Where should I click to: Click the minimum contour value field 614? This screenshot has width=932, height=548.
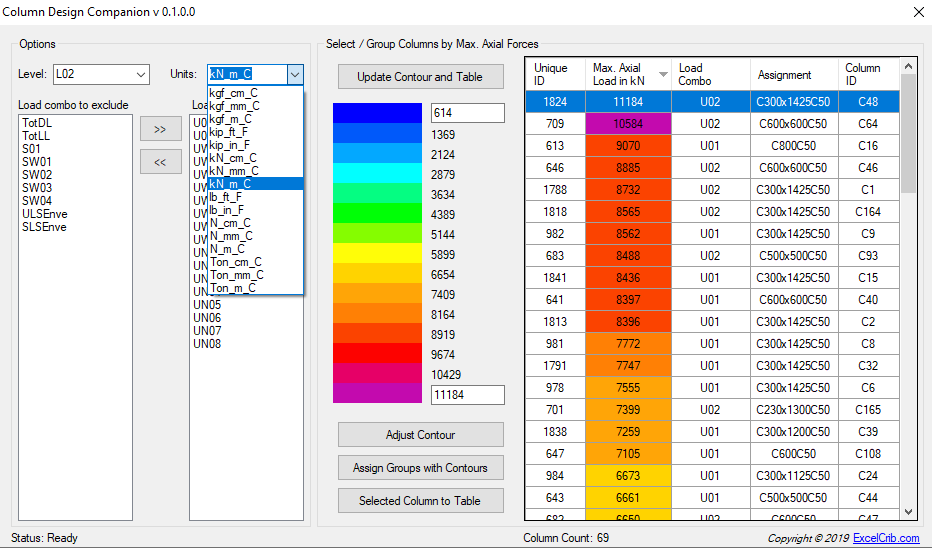point(467,113)
